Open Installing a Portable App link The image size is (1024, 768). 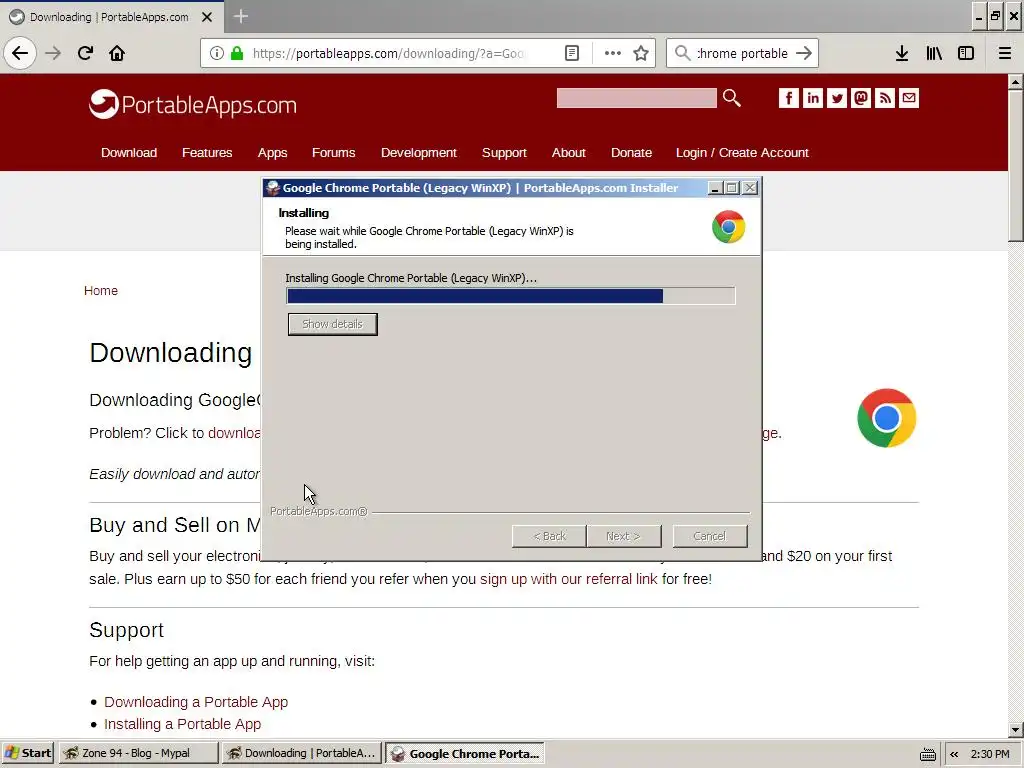[x=182, y=724]
